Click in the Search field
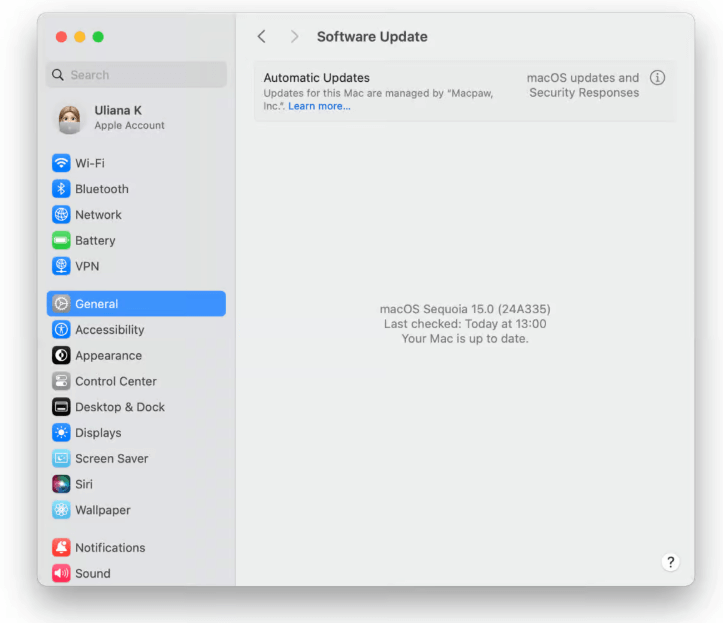This screenshot has width=723, height=623. (136, 75)
